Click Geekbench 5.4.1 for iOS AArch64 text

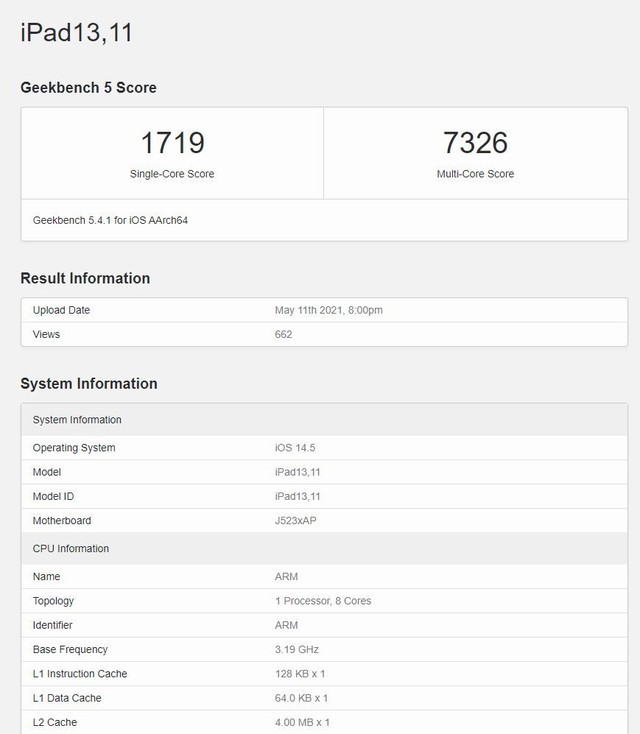coord(110,220)
